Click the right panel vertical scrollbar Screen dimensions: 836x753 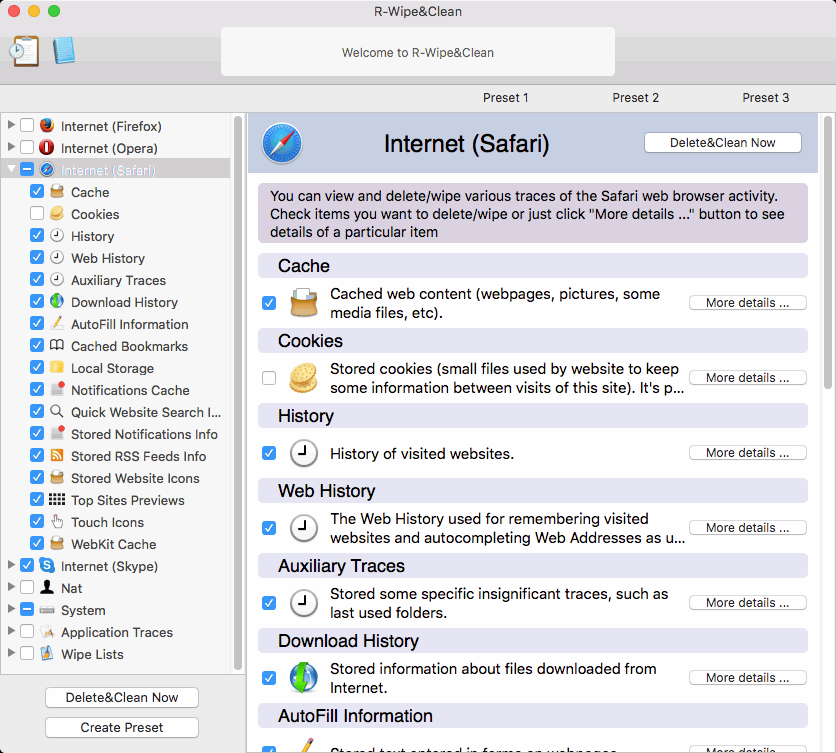point(827,252)
